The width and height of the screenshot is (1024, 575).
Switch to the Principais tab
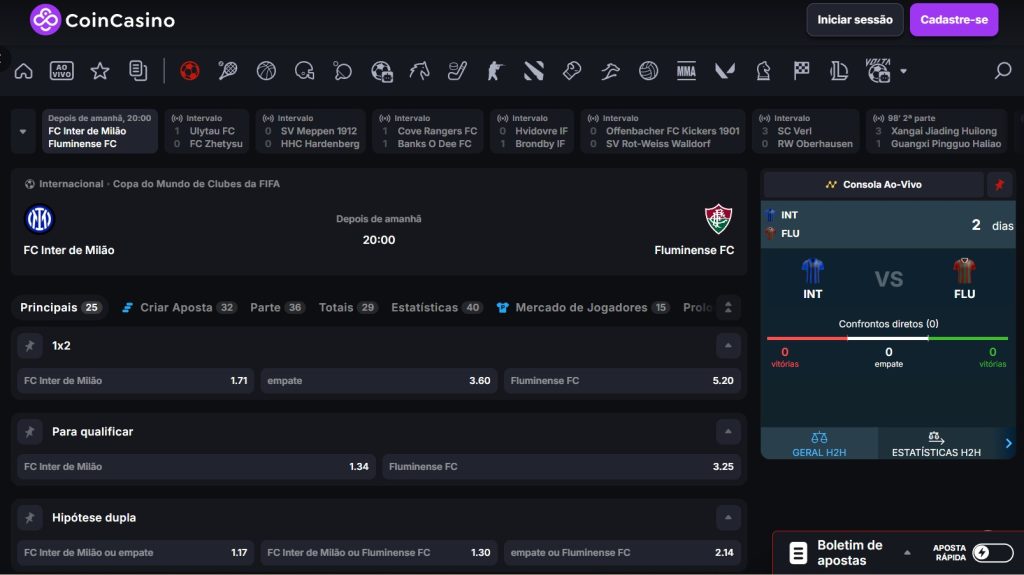click(61, 308)
